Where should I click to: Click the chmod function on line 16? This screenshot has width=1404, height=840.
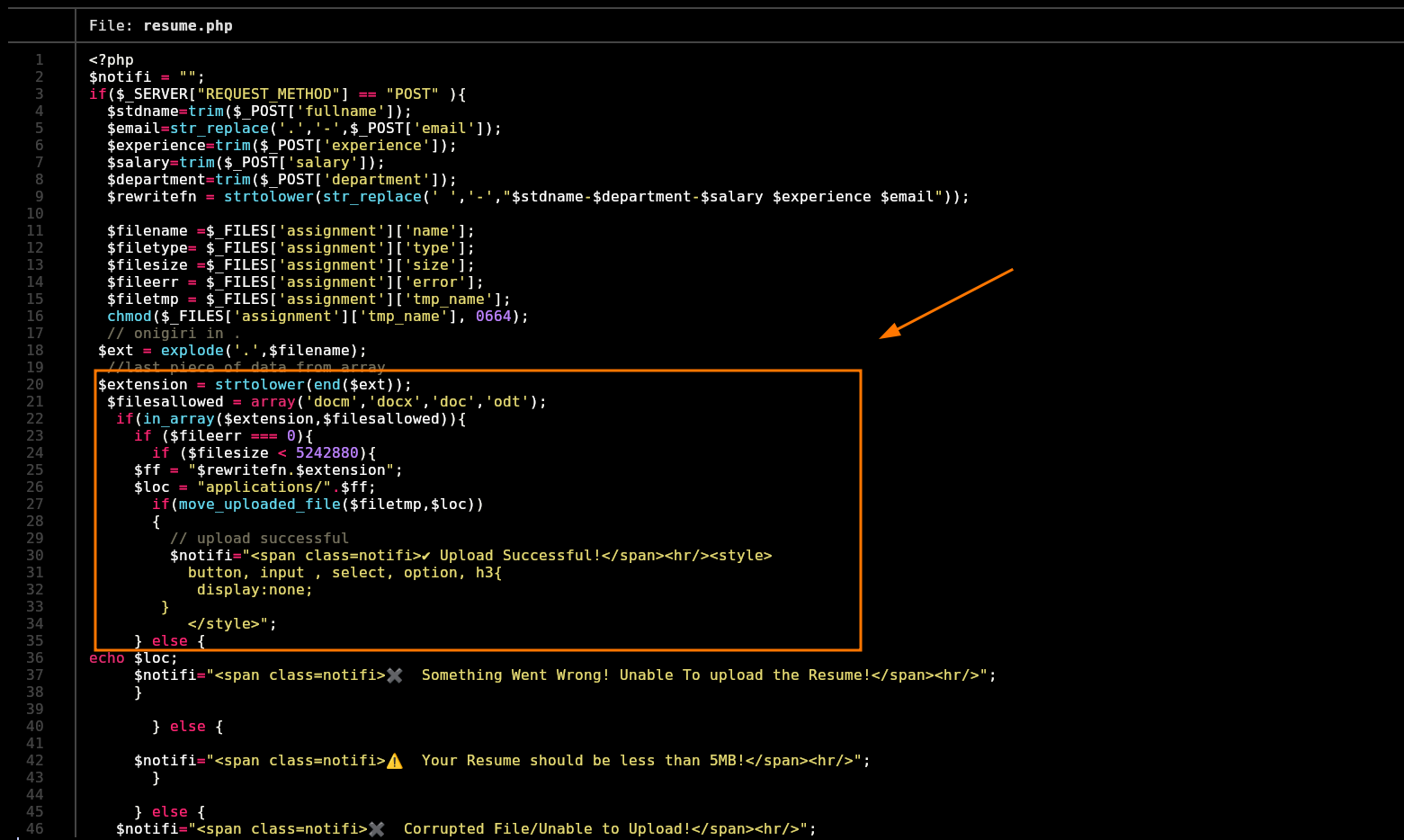coord(130,317)
